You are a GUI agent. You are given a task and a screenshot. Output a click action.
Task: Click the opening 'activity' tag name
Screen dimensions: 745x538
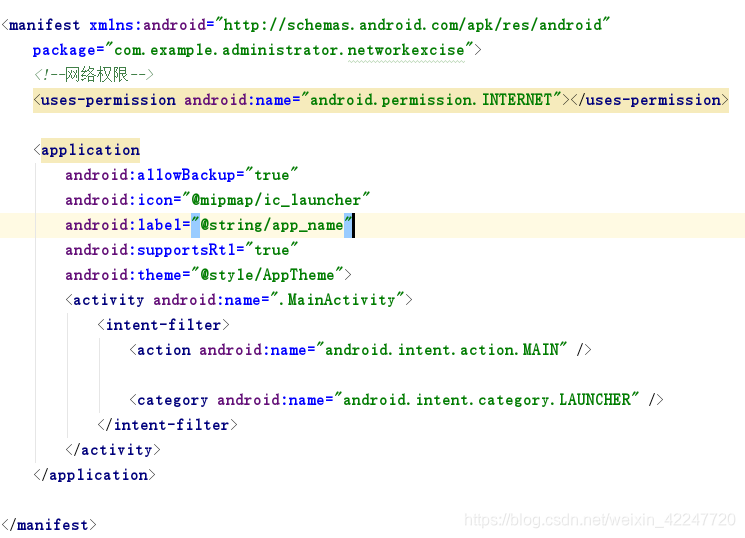point(108,300)
